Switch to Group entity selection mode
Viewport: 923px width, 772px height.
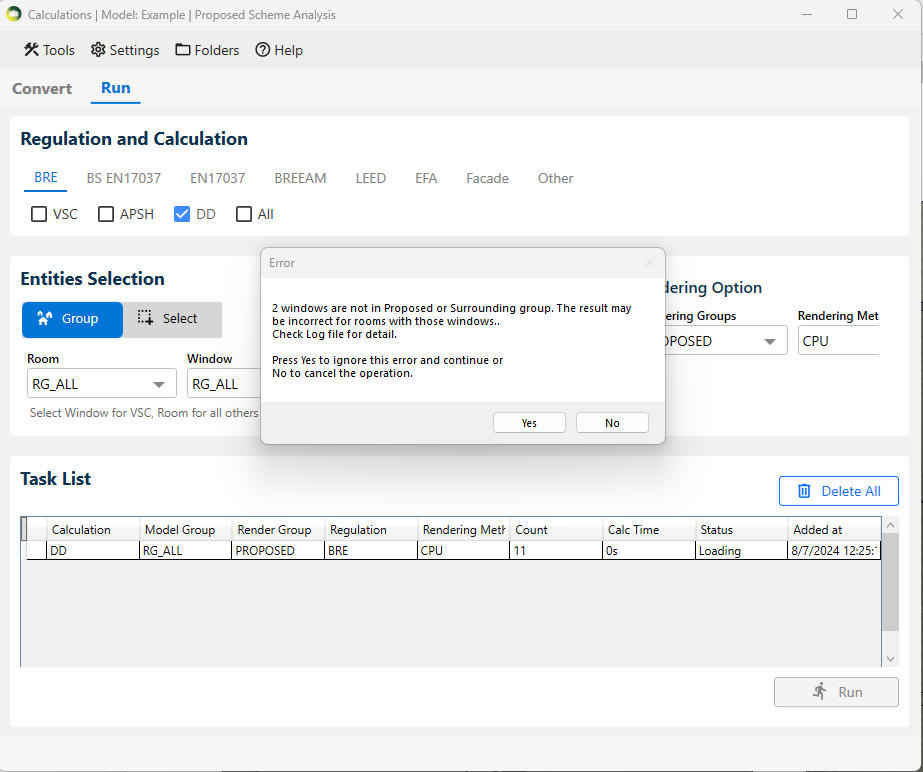pos(72,319)
